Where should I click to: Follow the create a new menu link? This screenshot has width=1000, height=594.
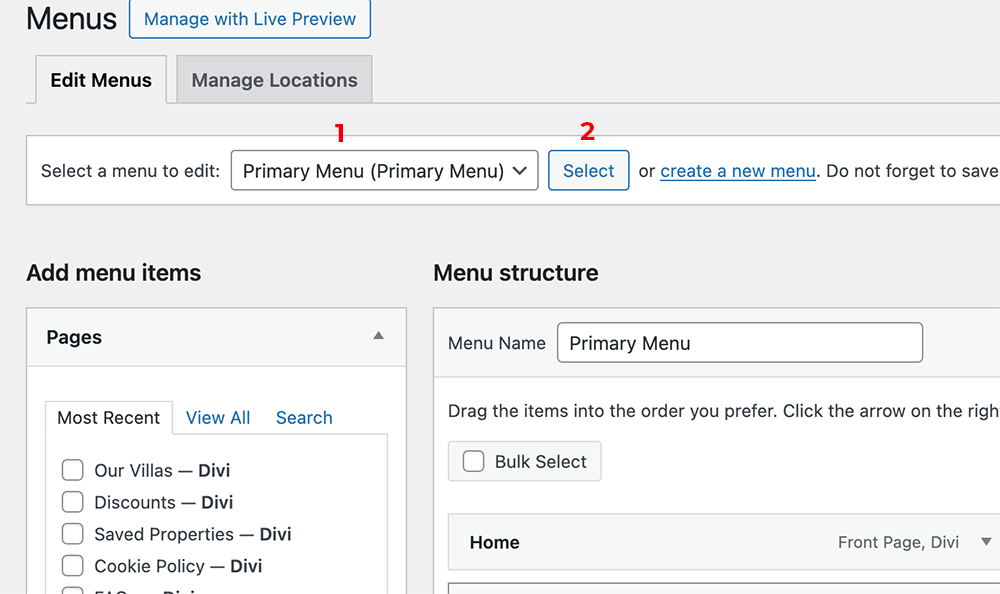coord(738,171)
